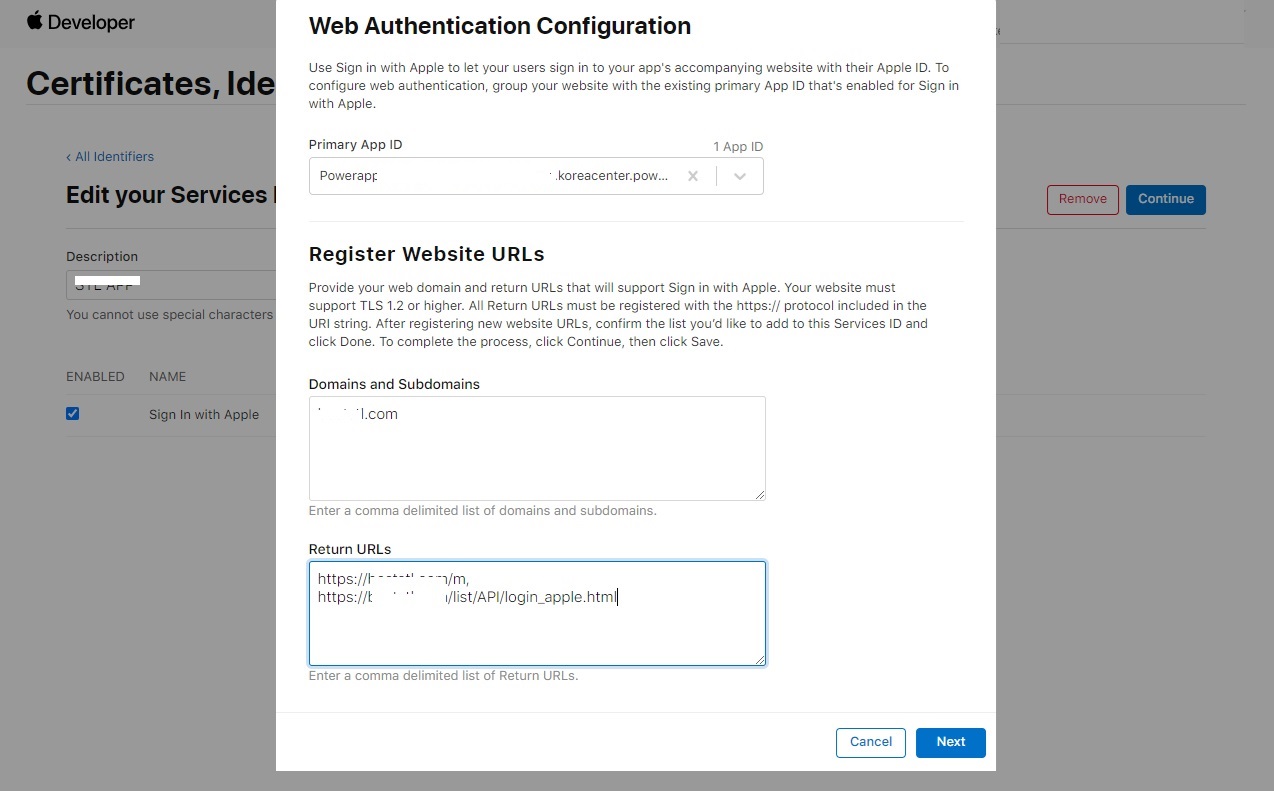Image resolution: width=1274 pixels, height=791 pixels.
Task: Clear the selected Primary App ID
Action: [692, 176]
